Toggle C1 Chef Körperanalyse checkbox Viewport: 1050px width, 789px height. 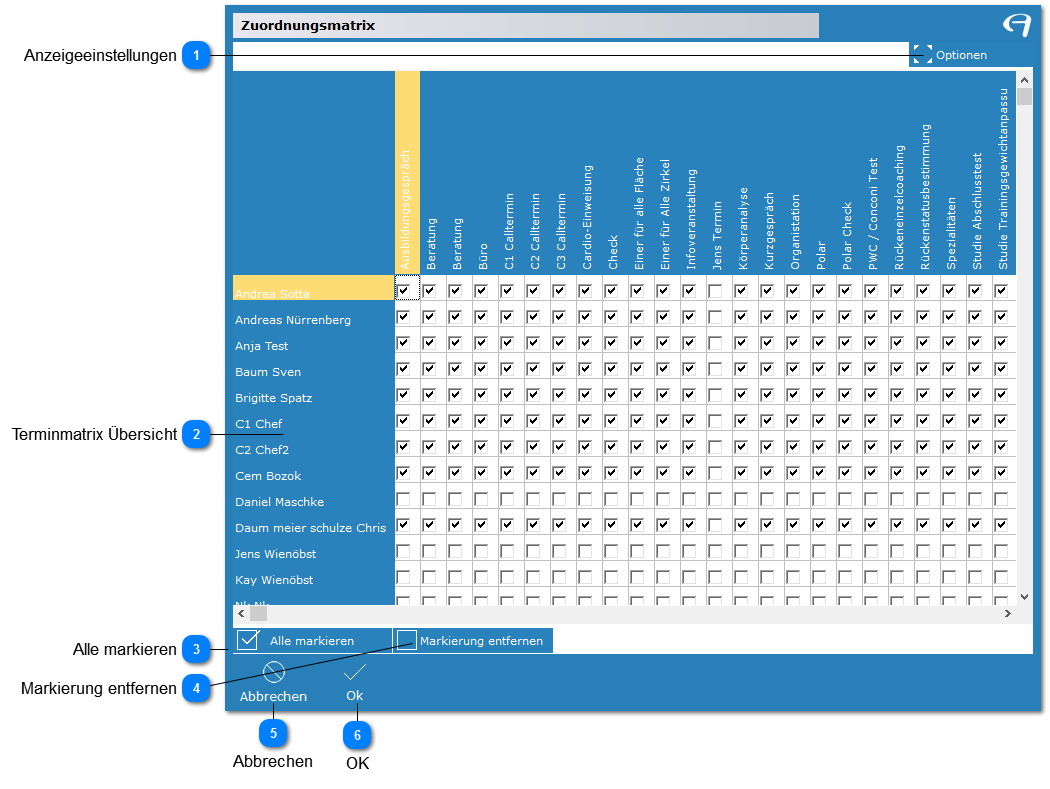pos(741,421)
